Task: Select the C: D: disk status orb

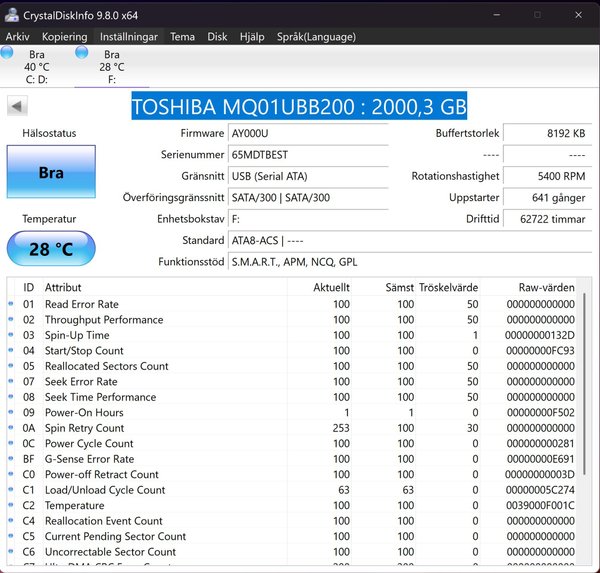Action: pos(7,52)
